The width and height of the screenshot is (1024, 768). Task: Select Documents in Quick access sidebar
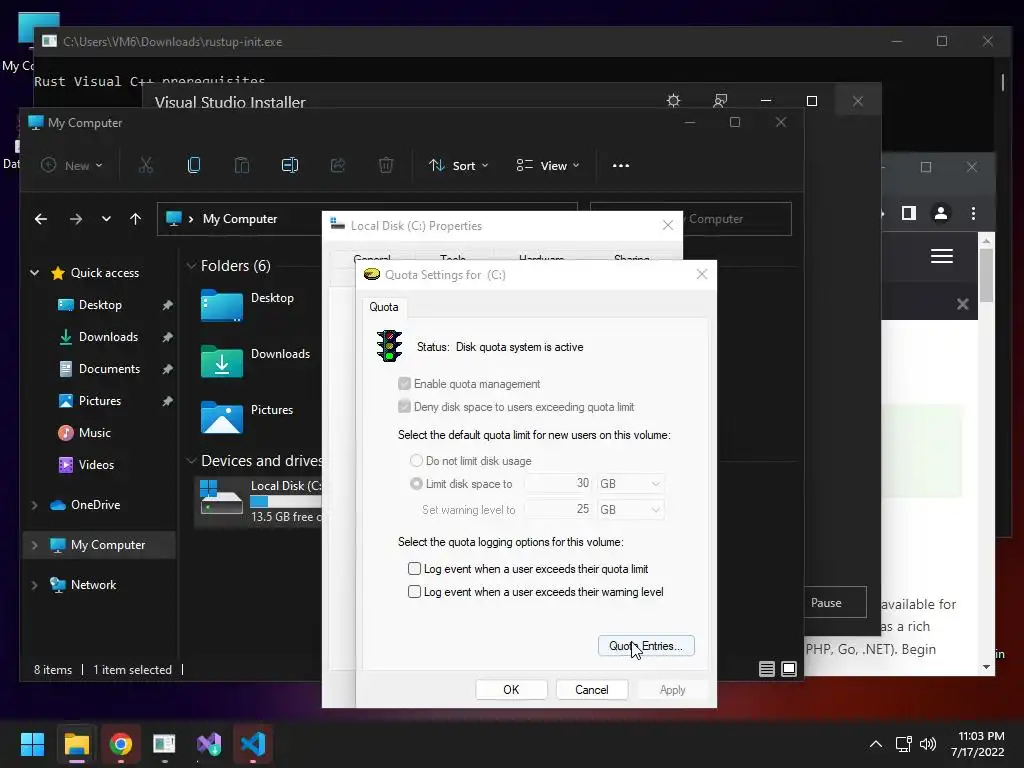coord(109,368)
